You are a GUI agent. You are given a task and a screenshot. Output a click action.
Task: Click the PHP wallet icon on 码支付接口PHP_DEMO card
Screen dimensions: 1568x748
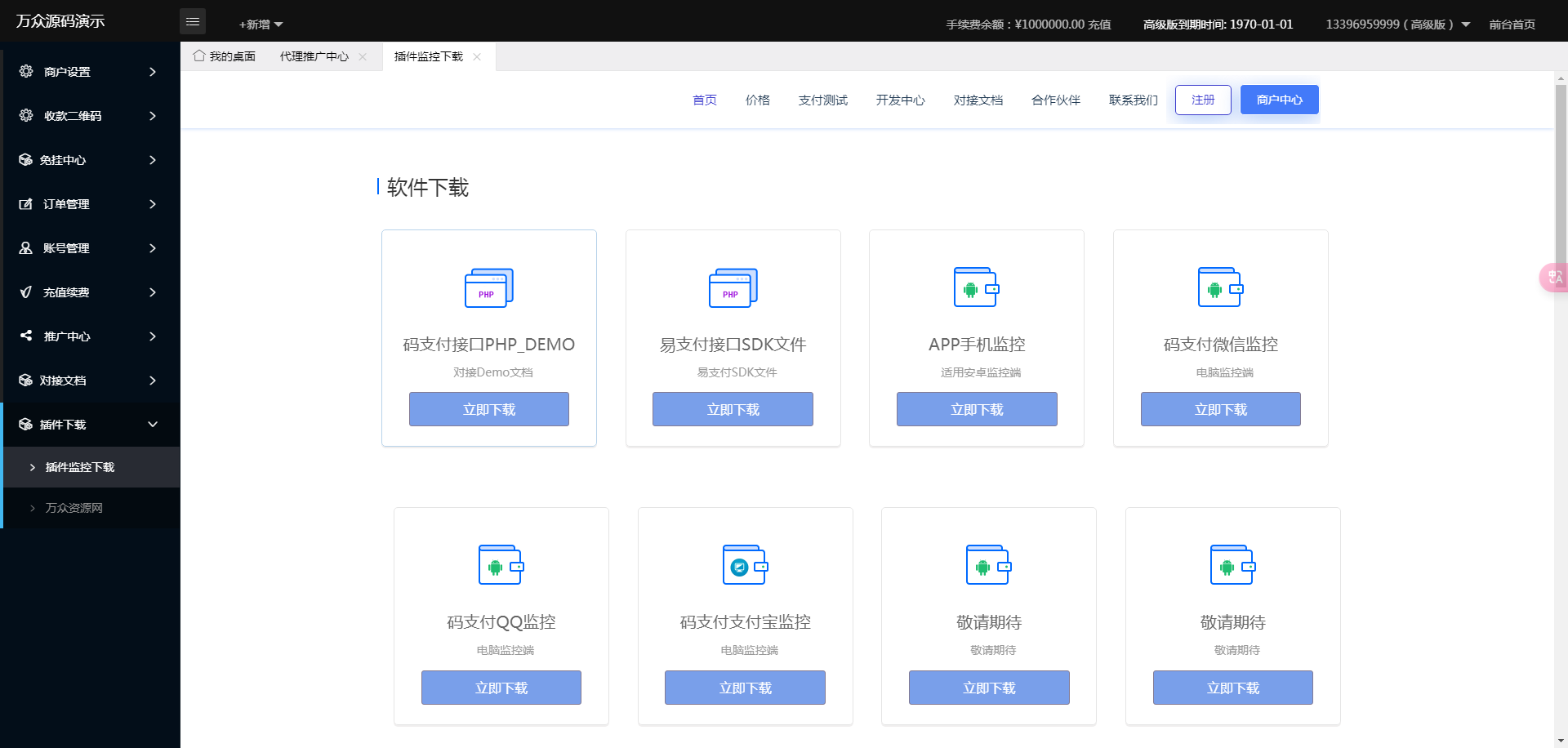[488, 287]
